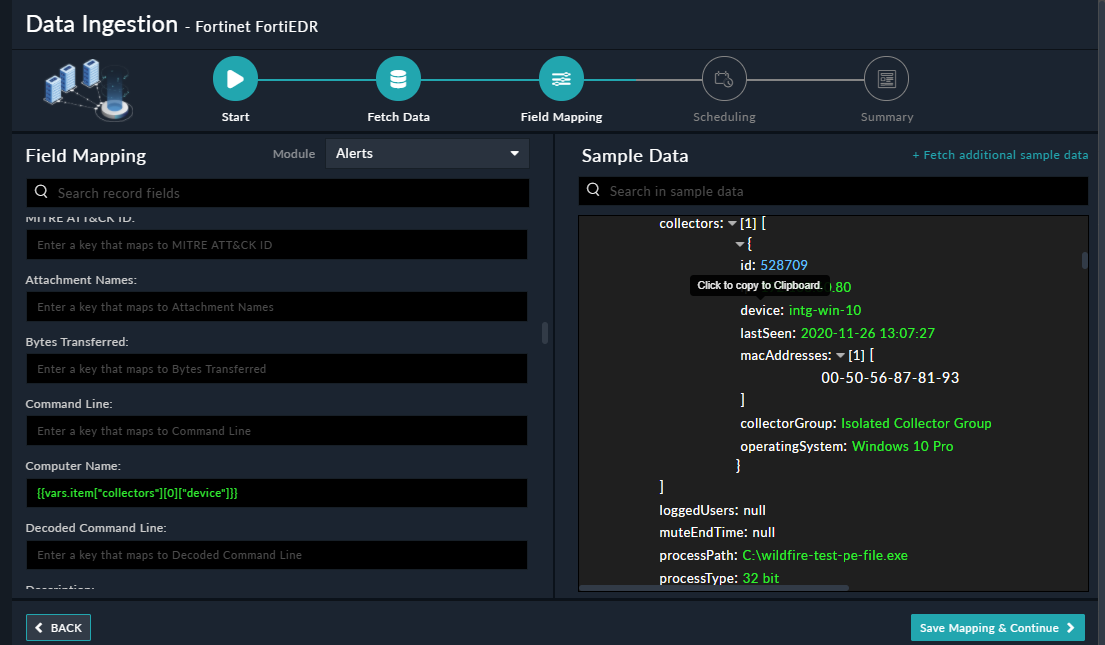Click Save Mapping & Continue
Screen dimensions: 1105x645
997,627
